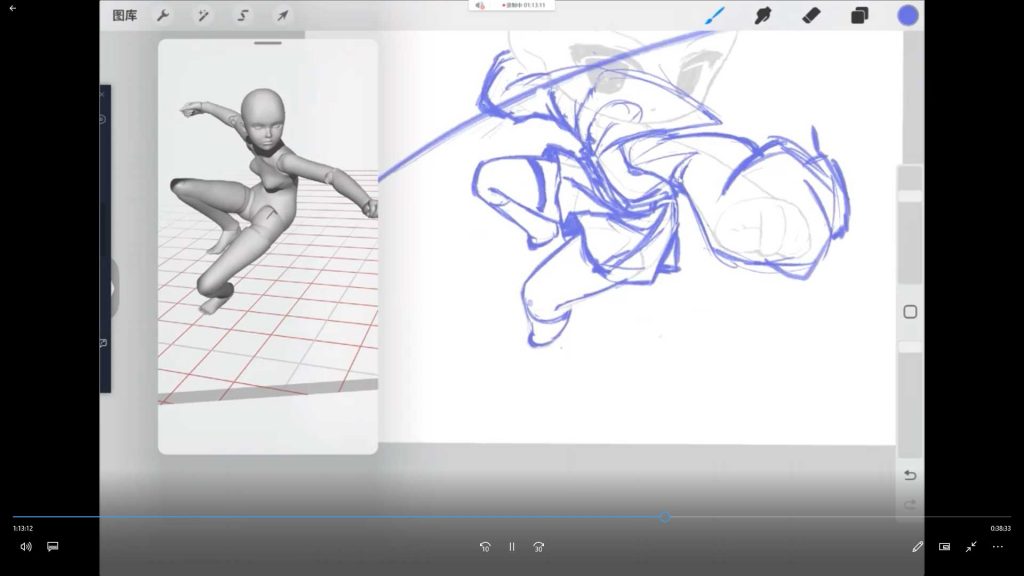This screenshot has width=1024, height=576.
Task: Open the subtitles and captions menu
Action: pyautogui.click(x=53, y=547)
